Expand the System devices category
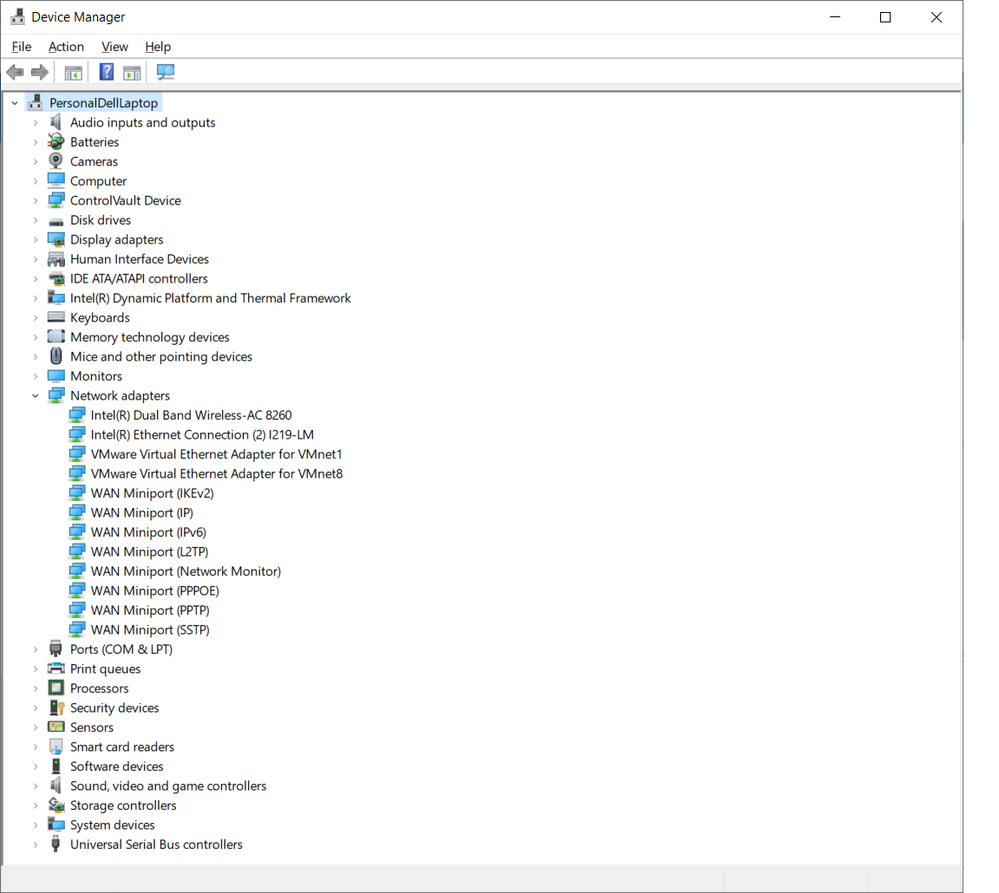This screenshot has height=893, width=999. (x=36, y=825)
